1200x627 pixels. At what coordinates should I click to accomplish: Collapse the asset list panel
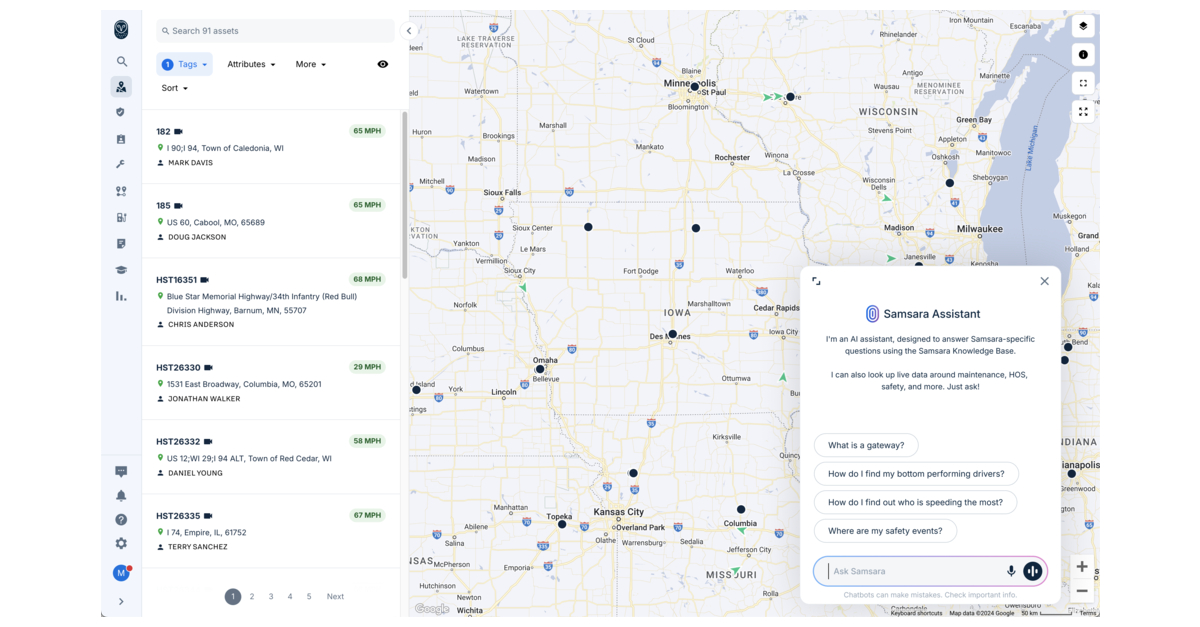[409, 31]
